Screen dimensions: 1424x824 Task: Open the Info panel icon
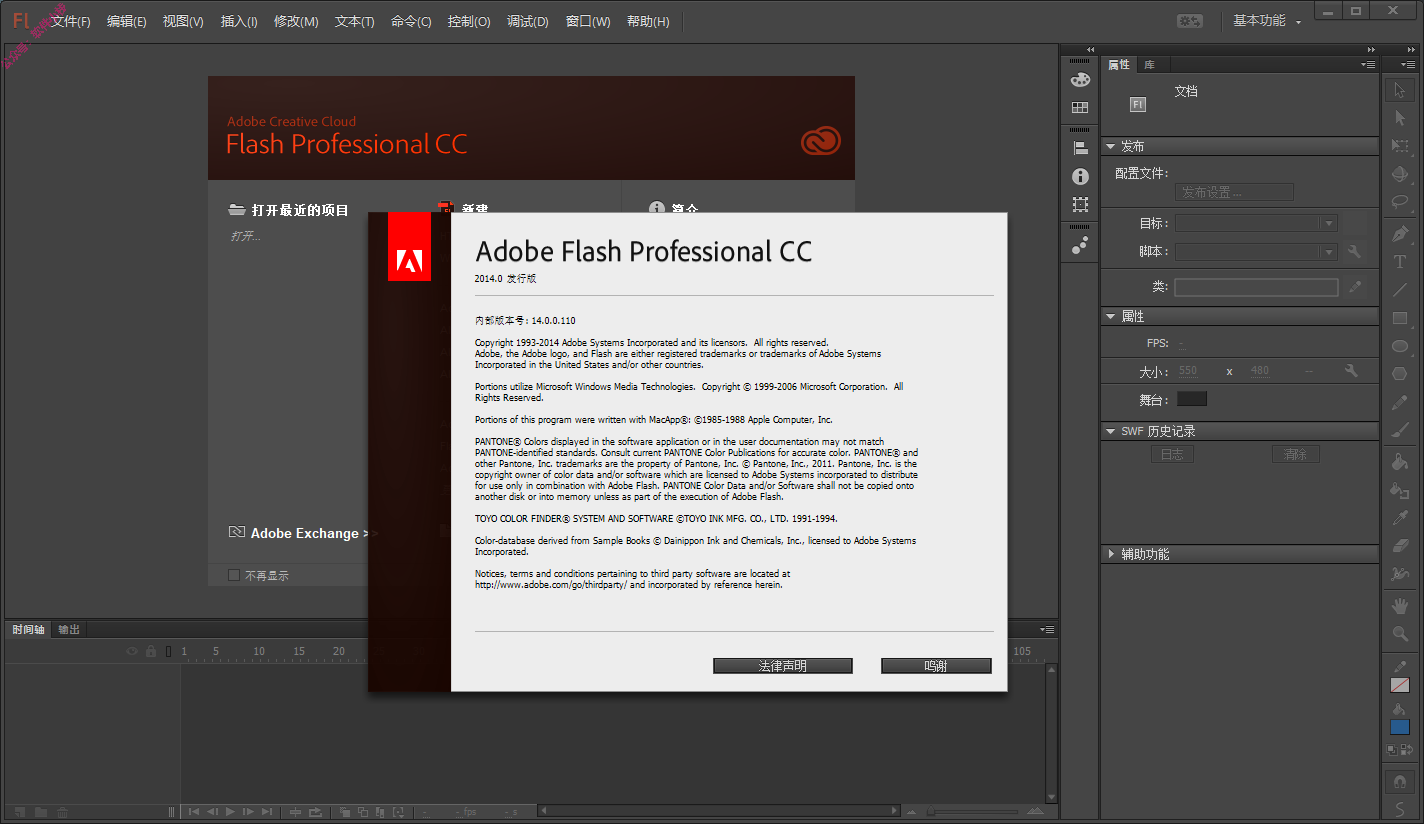pyautogui.click(x=1080, y=176)
